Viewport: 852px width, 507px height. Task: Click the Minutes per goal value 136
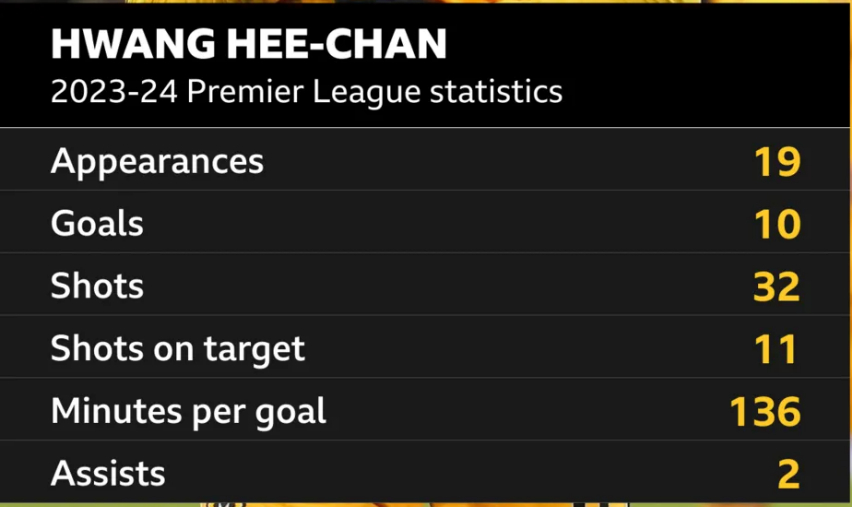pyautogui.click(x=765, y=411)
